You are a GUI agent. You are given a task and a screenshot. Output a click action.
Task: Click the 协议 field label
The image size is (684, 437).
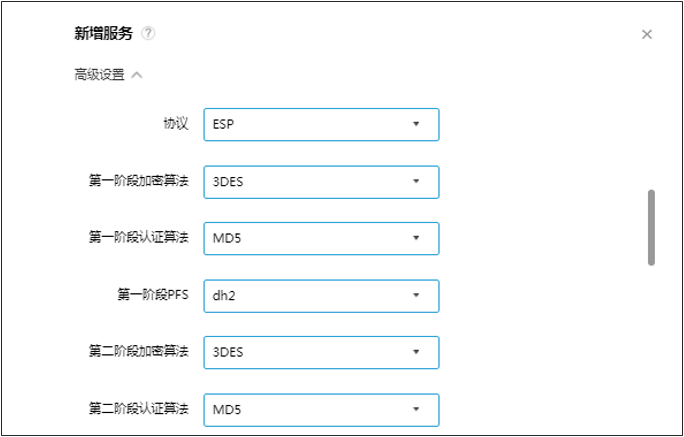tap(175, 124)
